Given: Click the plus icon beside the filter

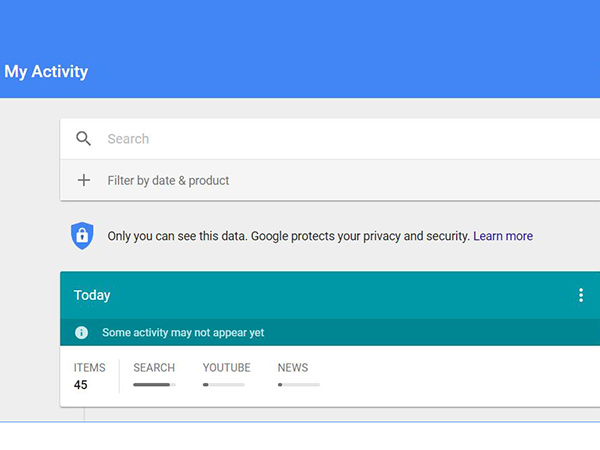Looking at the screenshot, I should 84,181.
